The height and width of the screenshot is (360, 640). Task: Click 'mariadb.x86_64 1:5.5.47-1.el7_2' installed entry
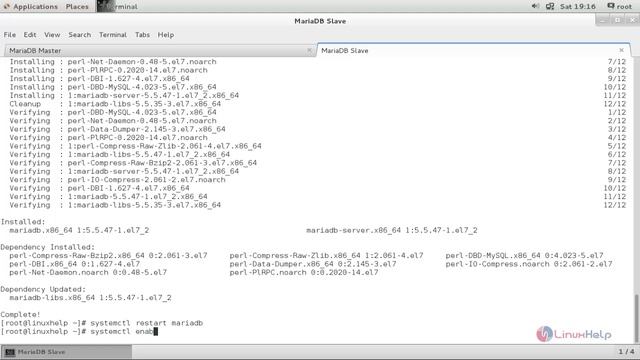pyautogui.click(x=79, y=230)
